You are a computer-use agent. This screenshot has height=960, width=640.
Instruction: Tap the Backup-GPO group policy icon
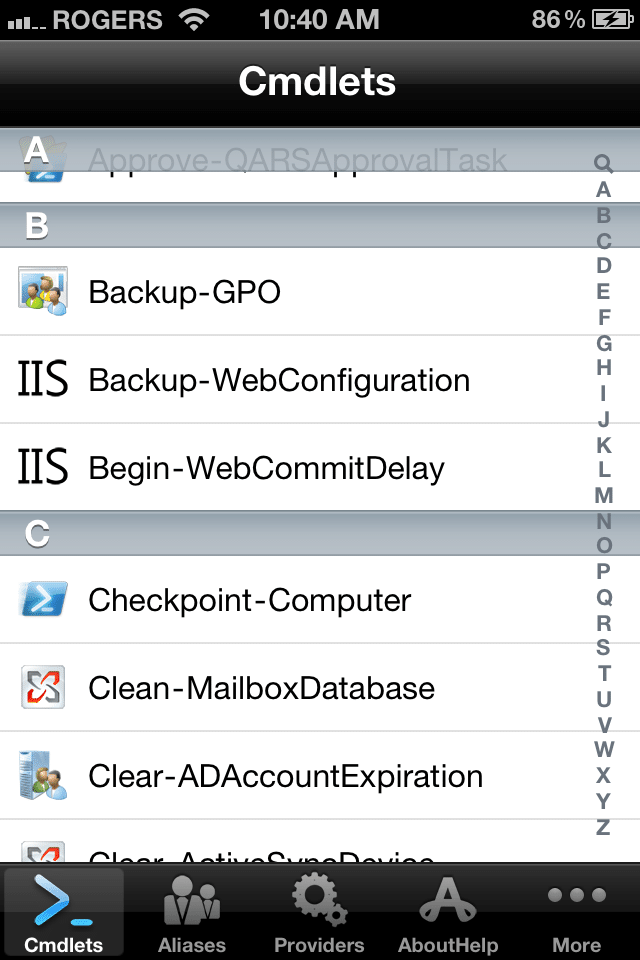pyautogui.click(x=43, y=292)
